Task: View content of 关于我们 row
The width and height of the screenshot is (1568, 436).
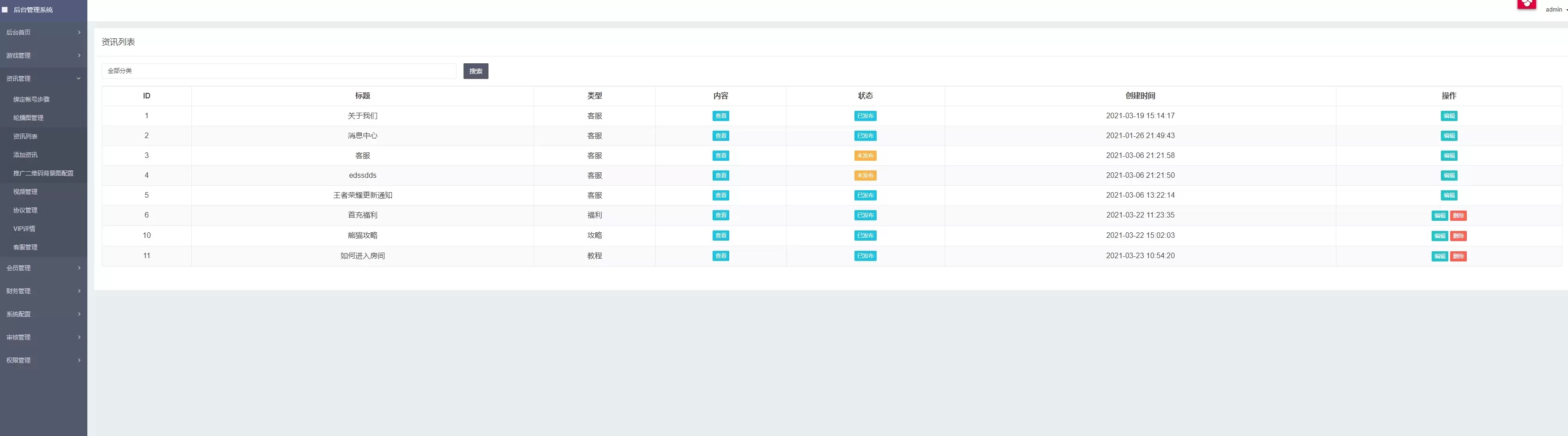Action: 720,116
